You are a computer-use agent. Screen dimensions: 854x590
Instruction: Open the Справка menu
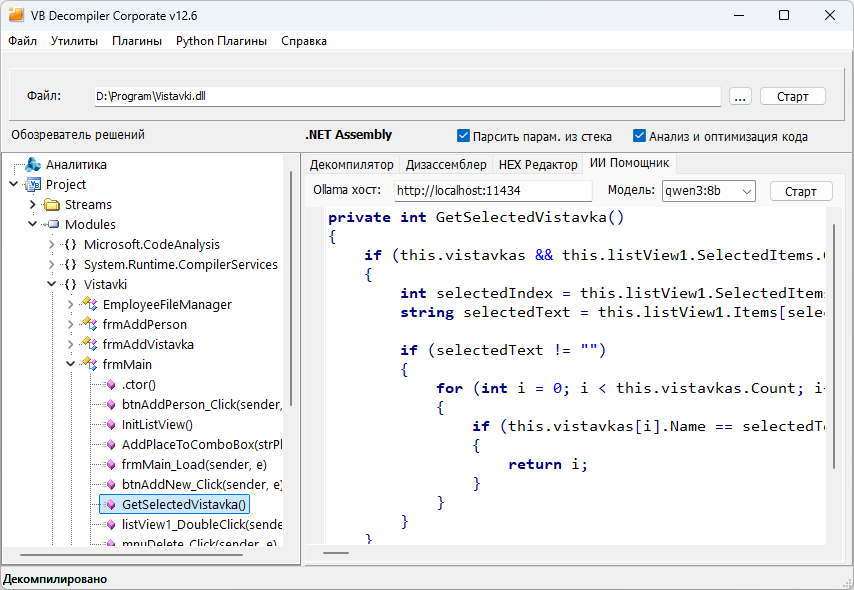304,41
